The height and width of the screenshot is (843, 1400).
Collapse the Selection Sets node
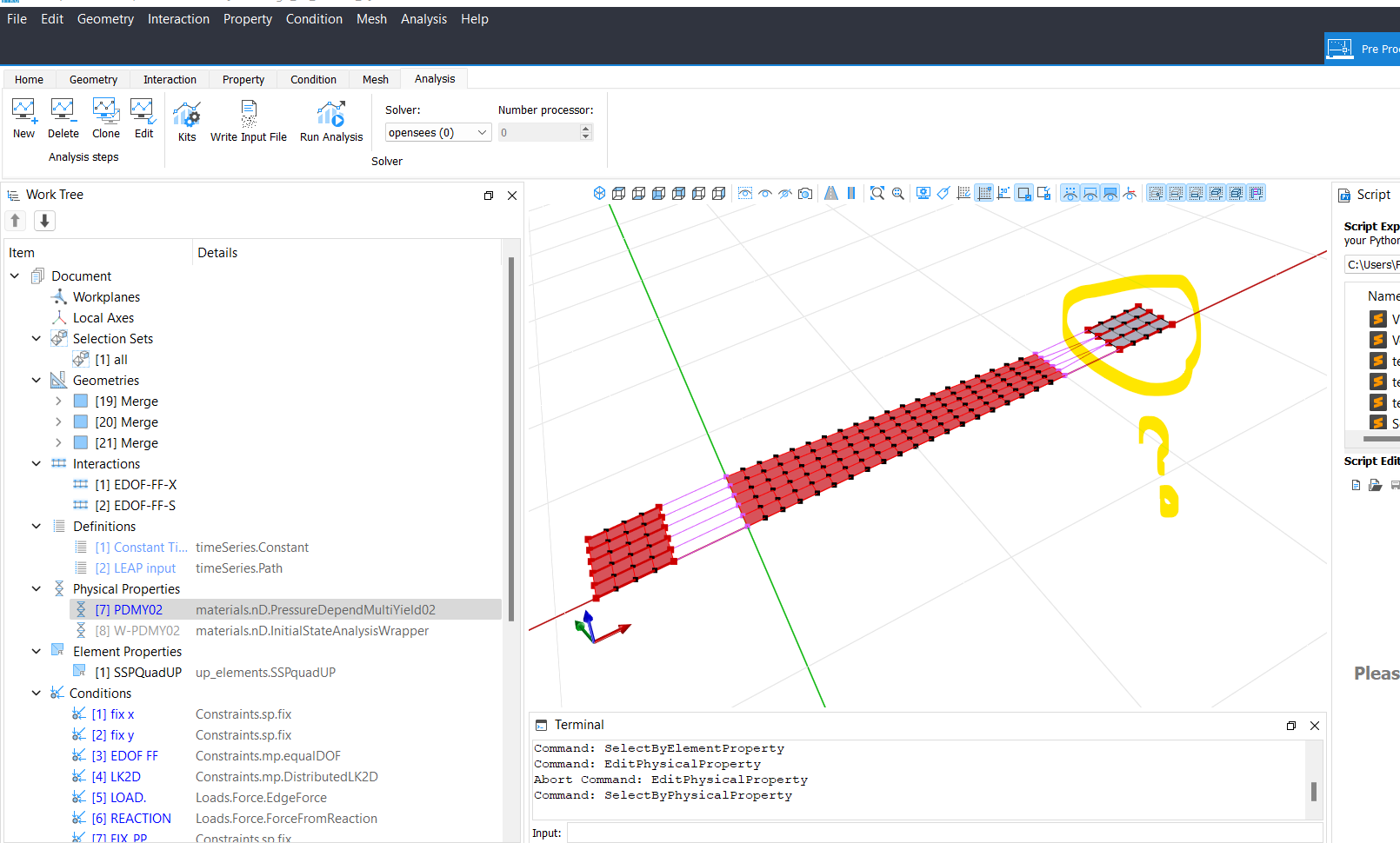37,338
